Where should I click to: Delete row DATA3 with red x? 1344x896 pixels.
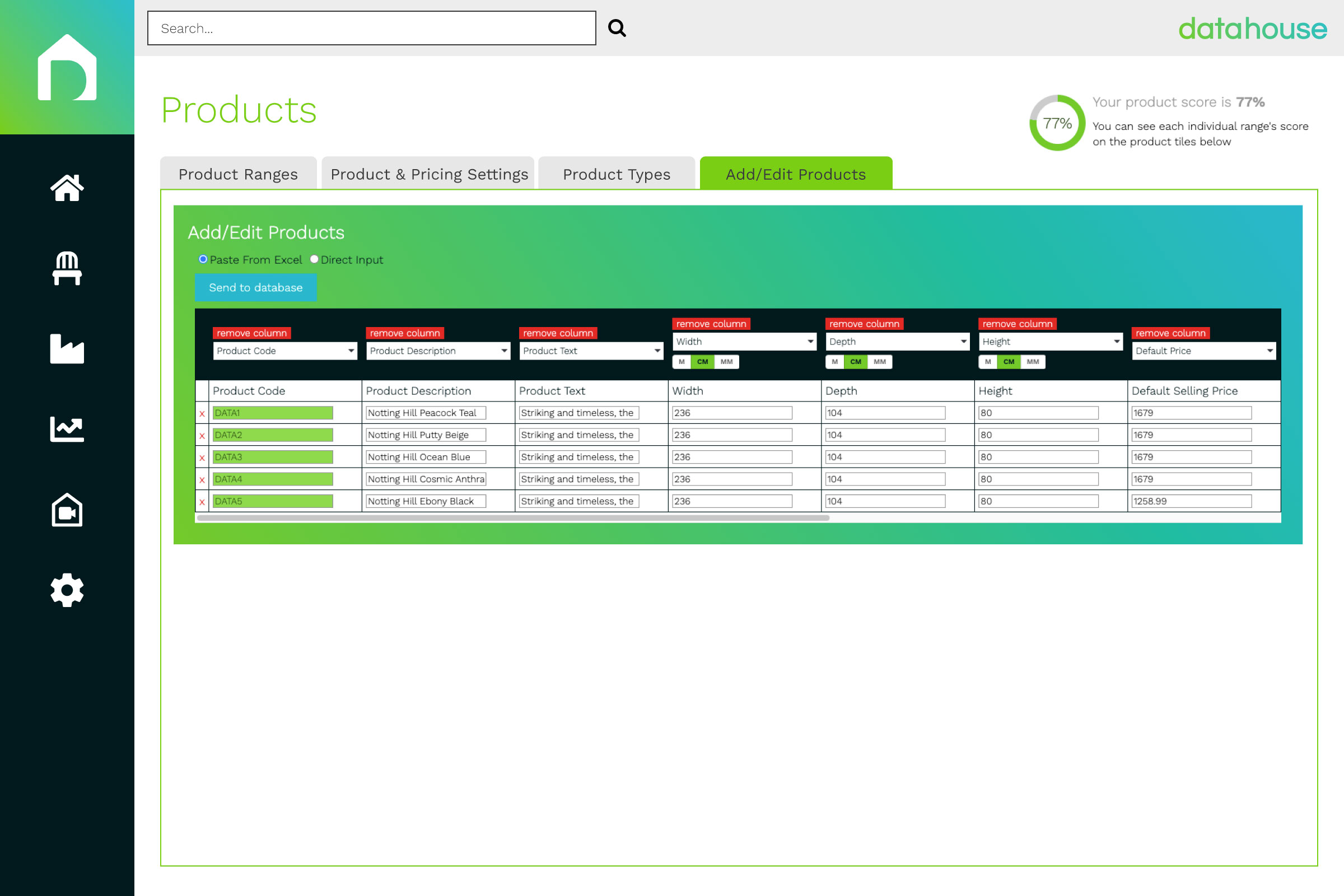tap(202, 458)
